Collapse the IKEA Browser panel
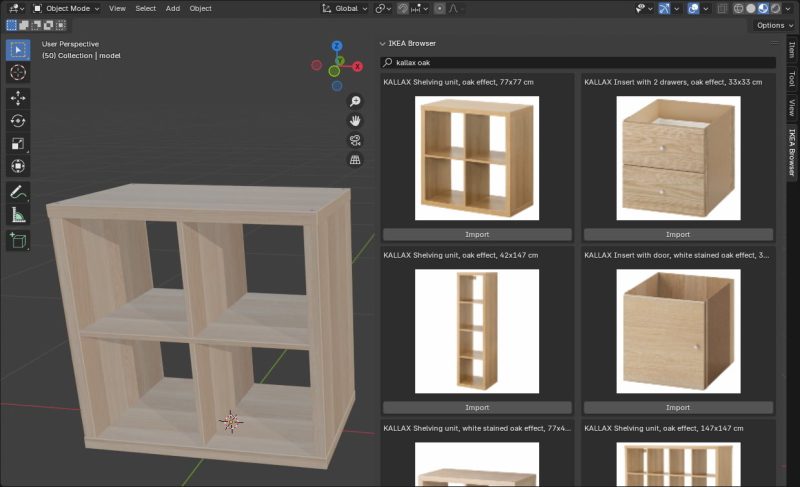Screen dimensions: 800x487 pyautogui.click(x=383, y=44)
